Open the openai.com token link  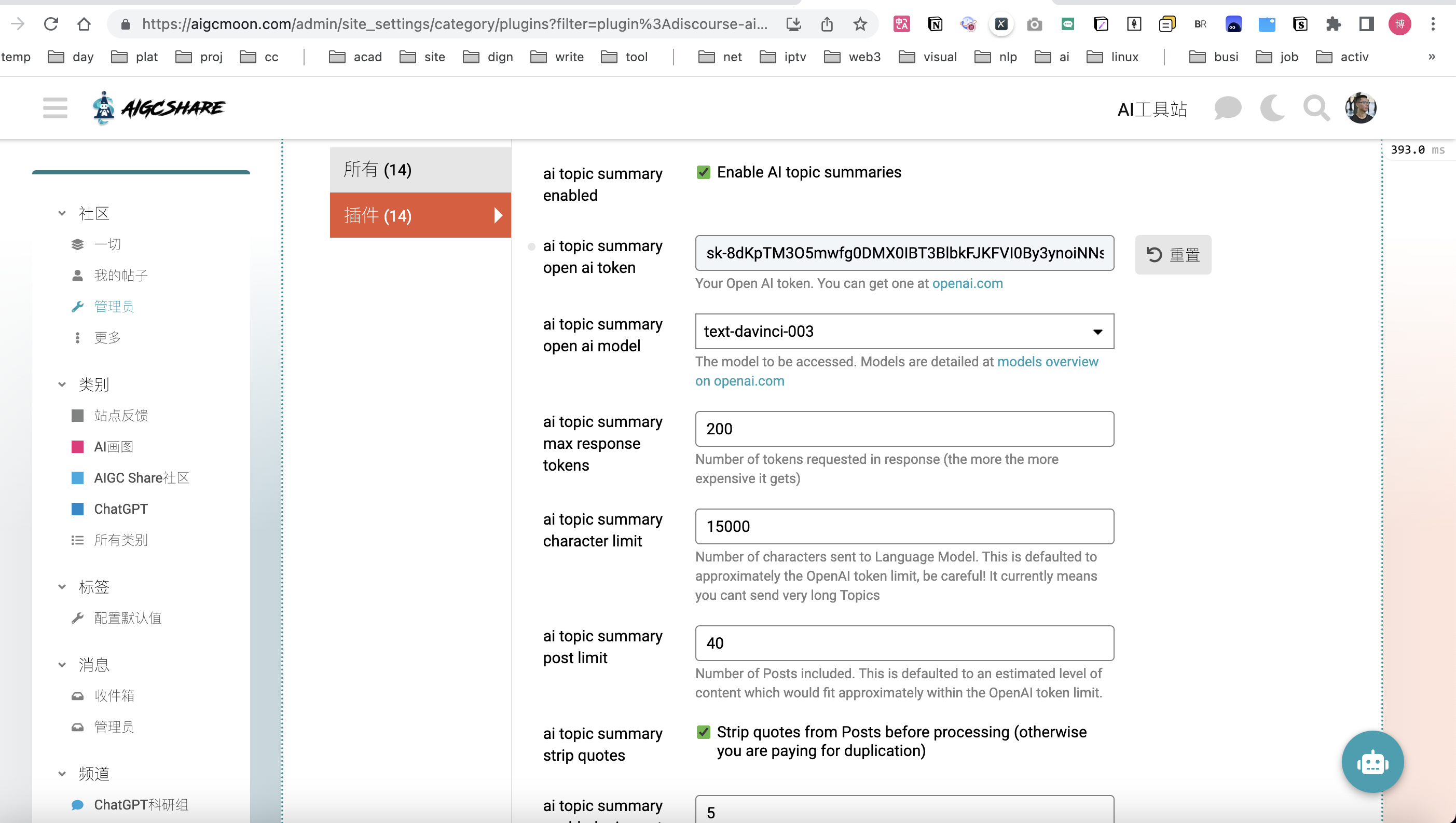967,283
